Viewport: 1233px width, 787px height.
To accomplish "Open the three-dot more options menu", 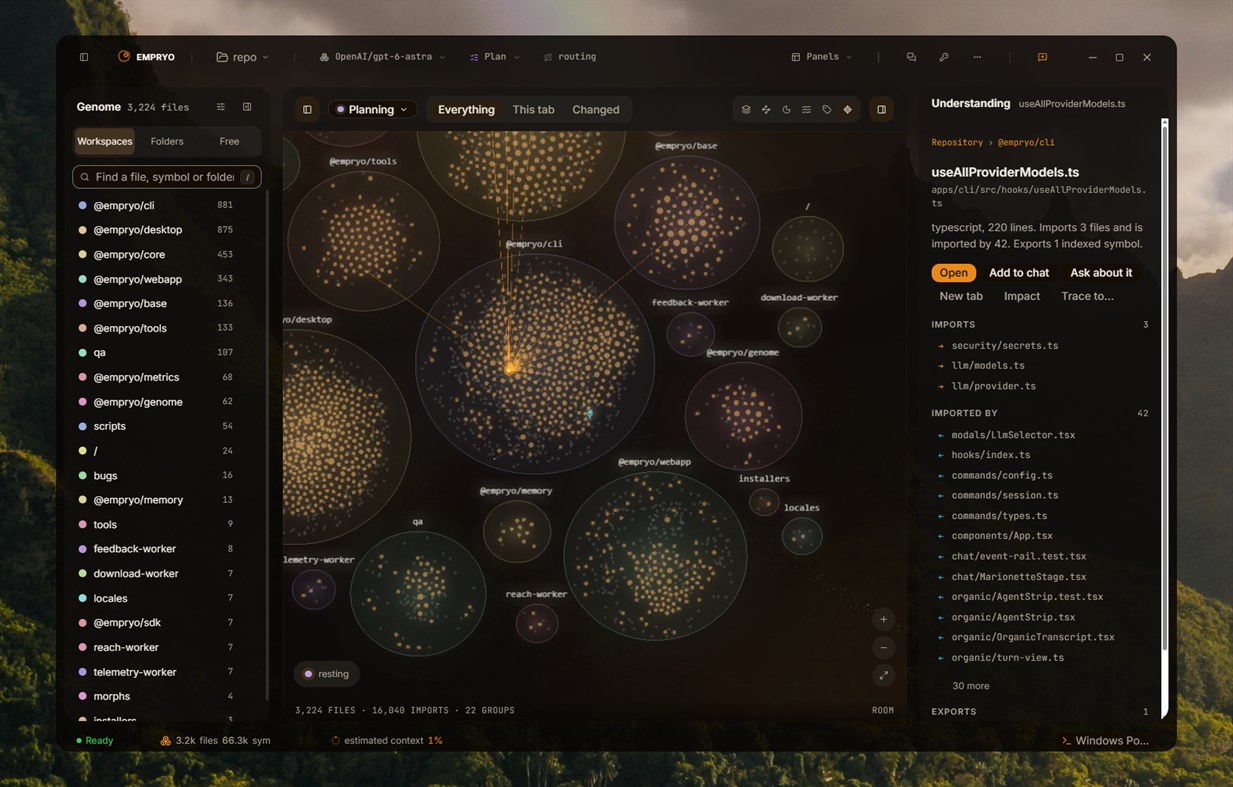I will coord(977,57).
